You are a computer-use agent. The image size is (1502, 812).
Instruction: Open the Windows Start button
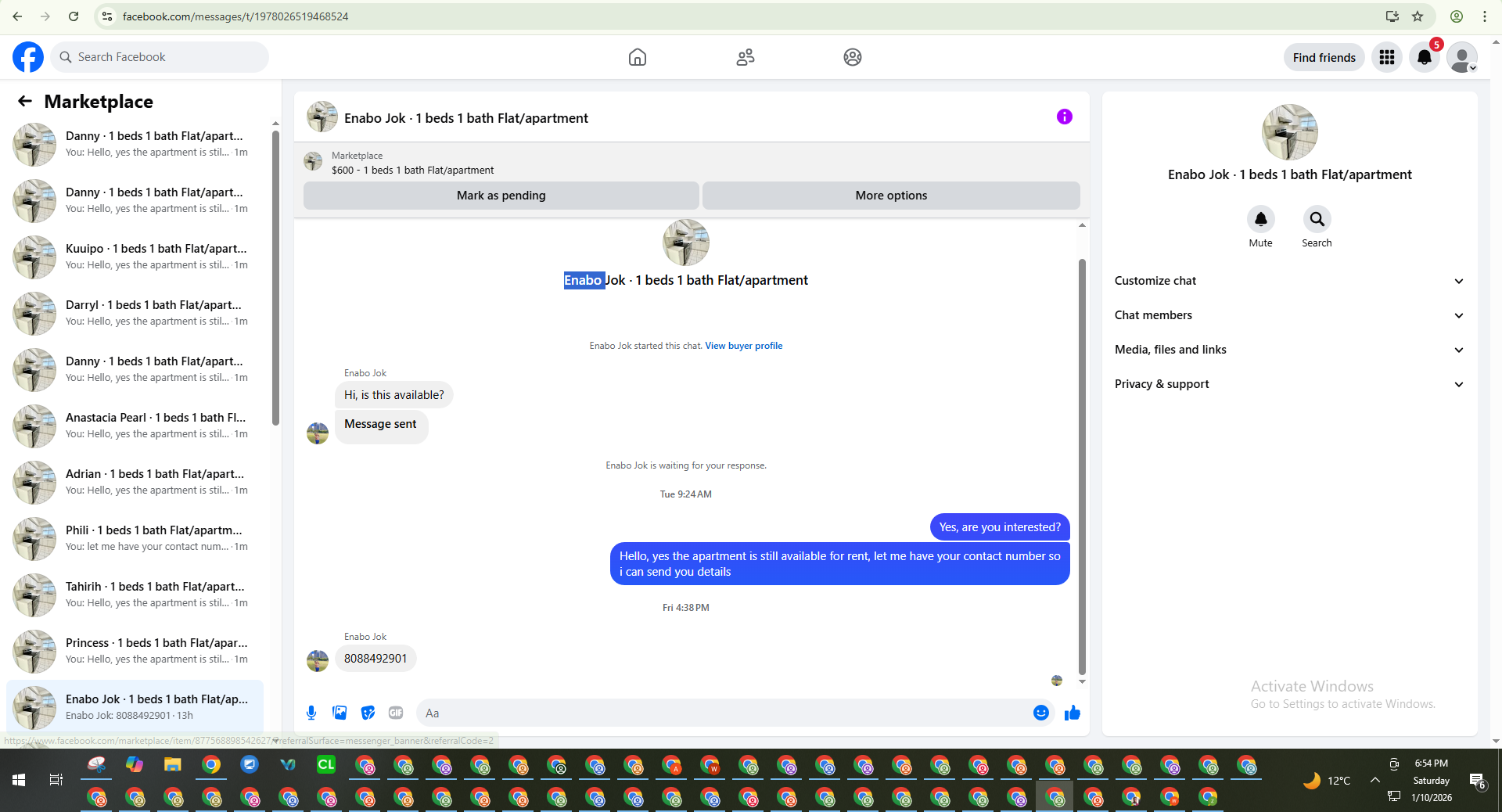click(x=19, y=780)
